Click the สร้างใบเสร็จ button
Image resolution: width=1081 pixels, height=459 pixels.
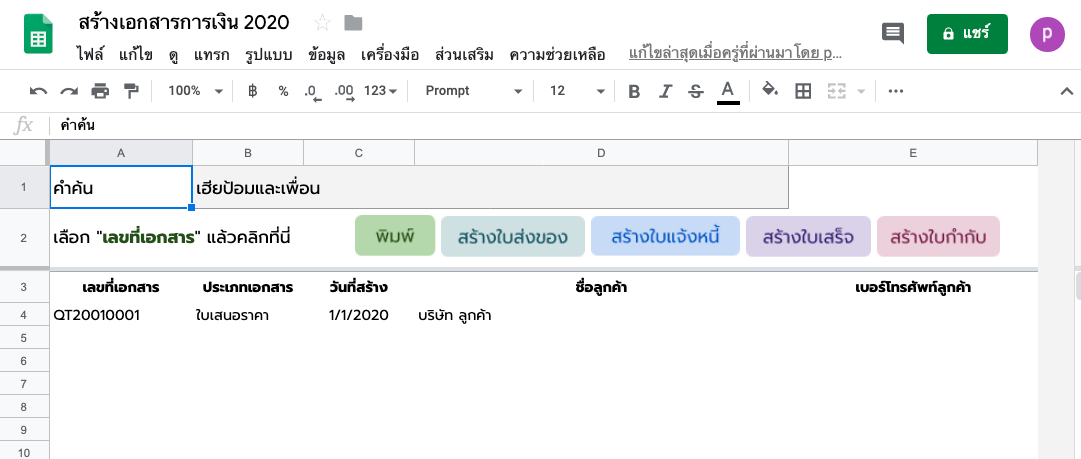coord(808,236)
